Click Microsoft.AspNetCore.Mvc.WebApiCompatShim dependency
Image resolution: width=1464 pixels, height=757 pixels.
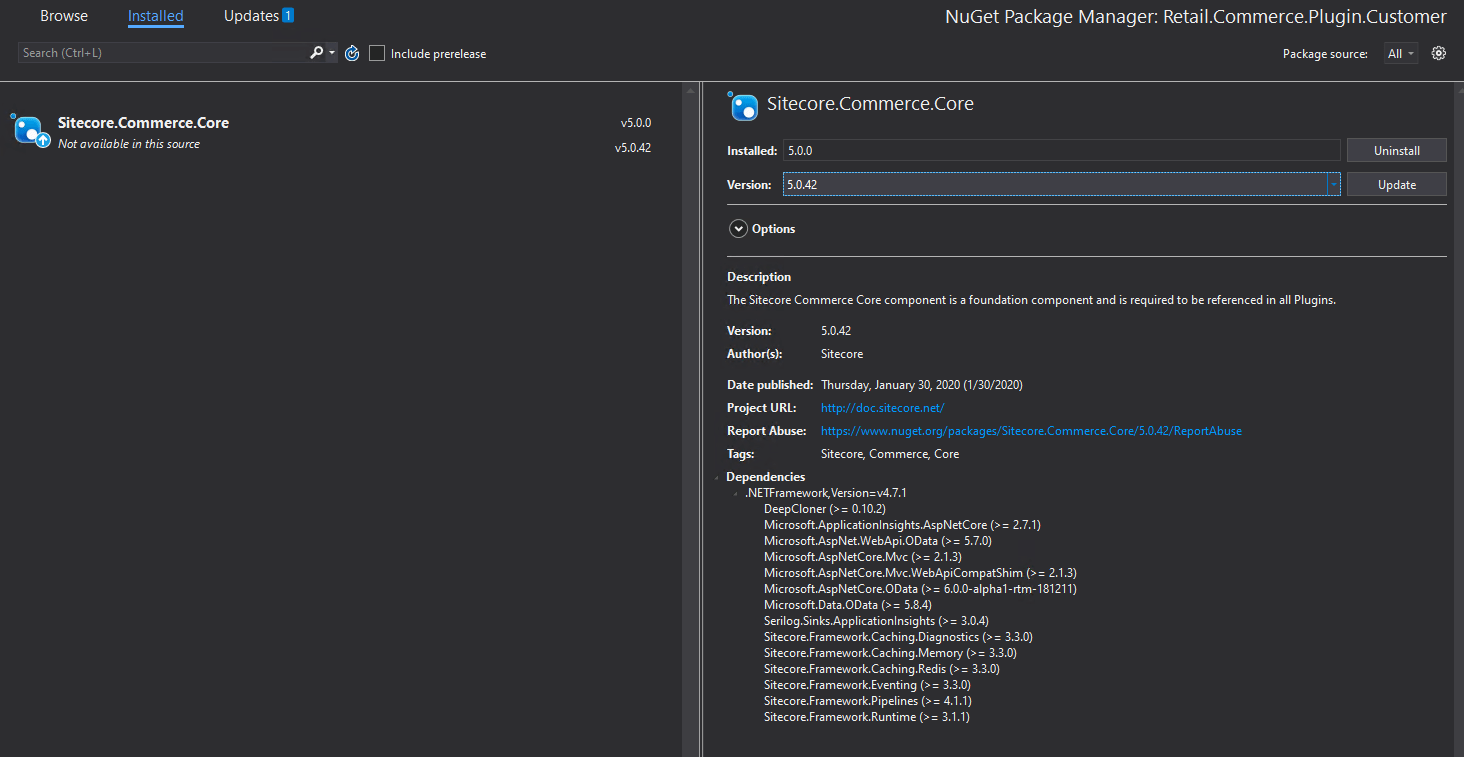[x=920, y=573]
